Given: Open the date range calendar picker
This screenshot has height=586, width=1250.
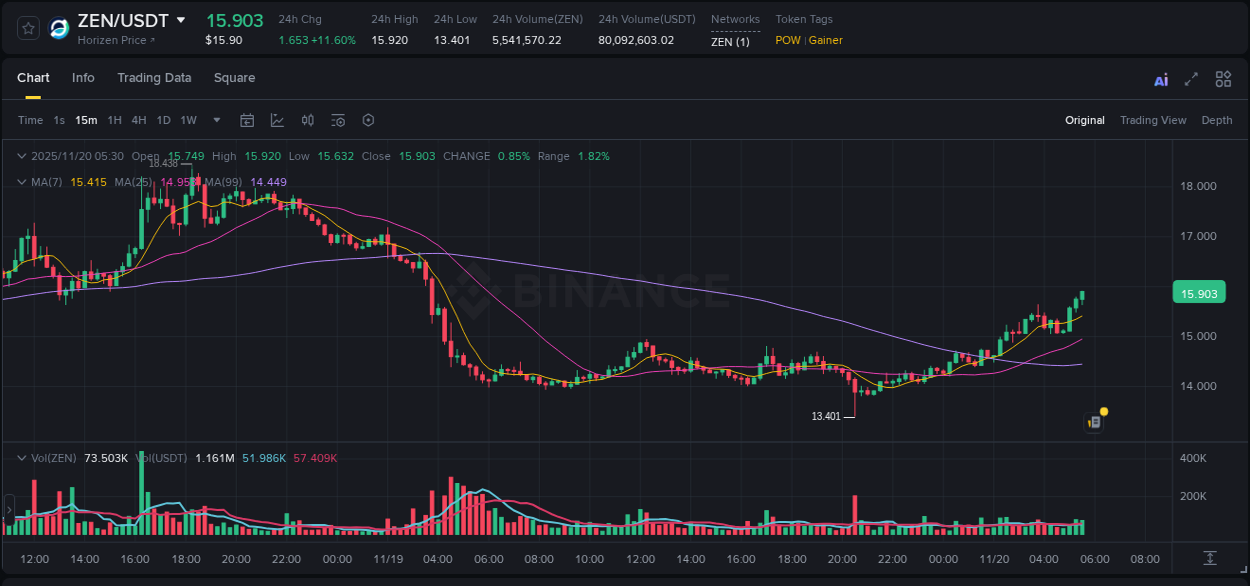Looking at the screenshot, I should coord(247,120).
